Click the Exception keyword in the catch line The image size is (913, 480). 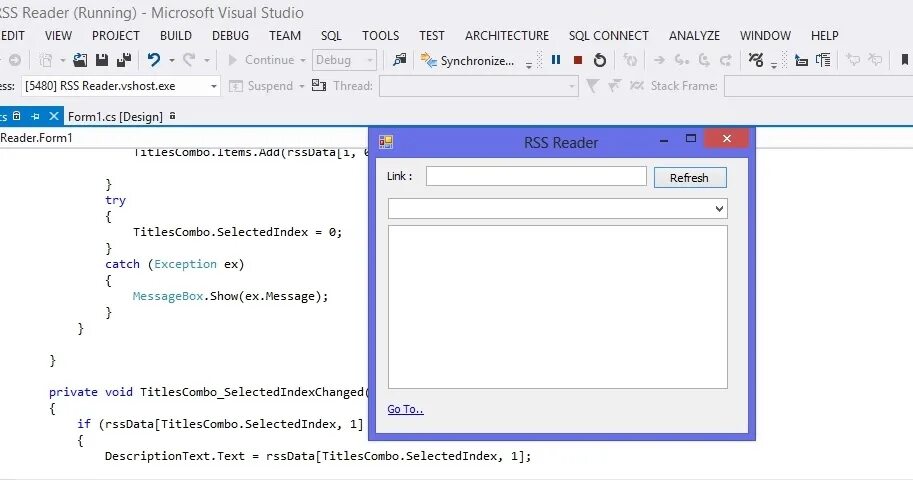click(185, 264)
